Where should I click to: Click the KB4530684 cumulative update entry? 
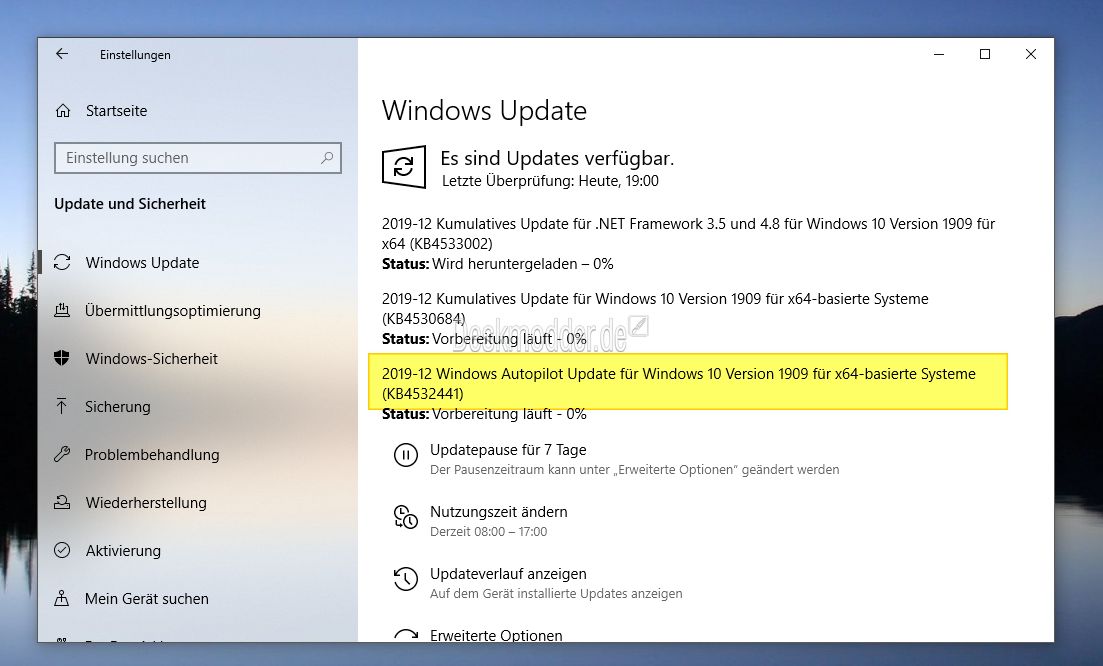pyautogui.click(x=655, y=309)
